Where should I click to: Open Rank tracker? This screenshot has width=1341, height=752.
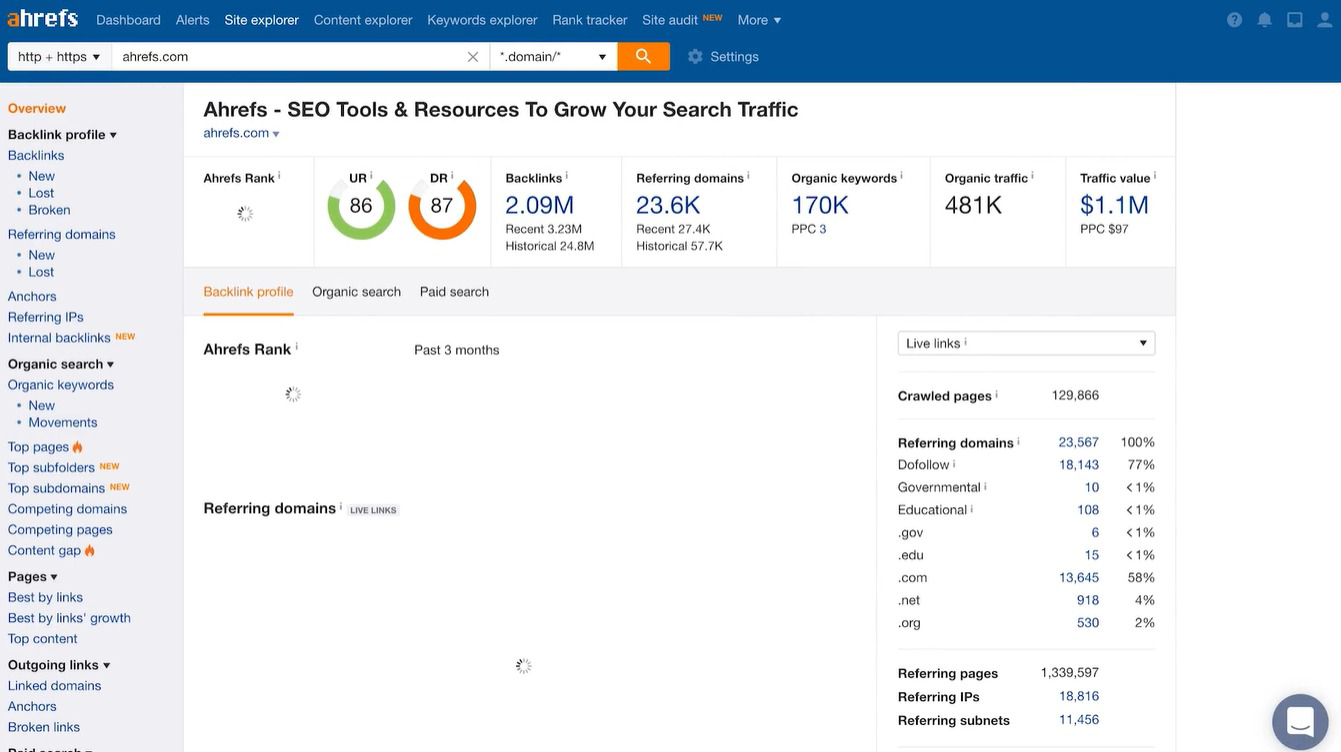(x=590, y=20)
